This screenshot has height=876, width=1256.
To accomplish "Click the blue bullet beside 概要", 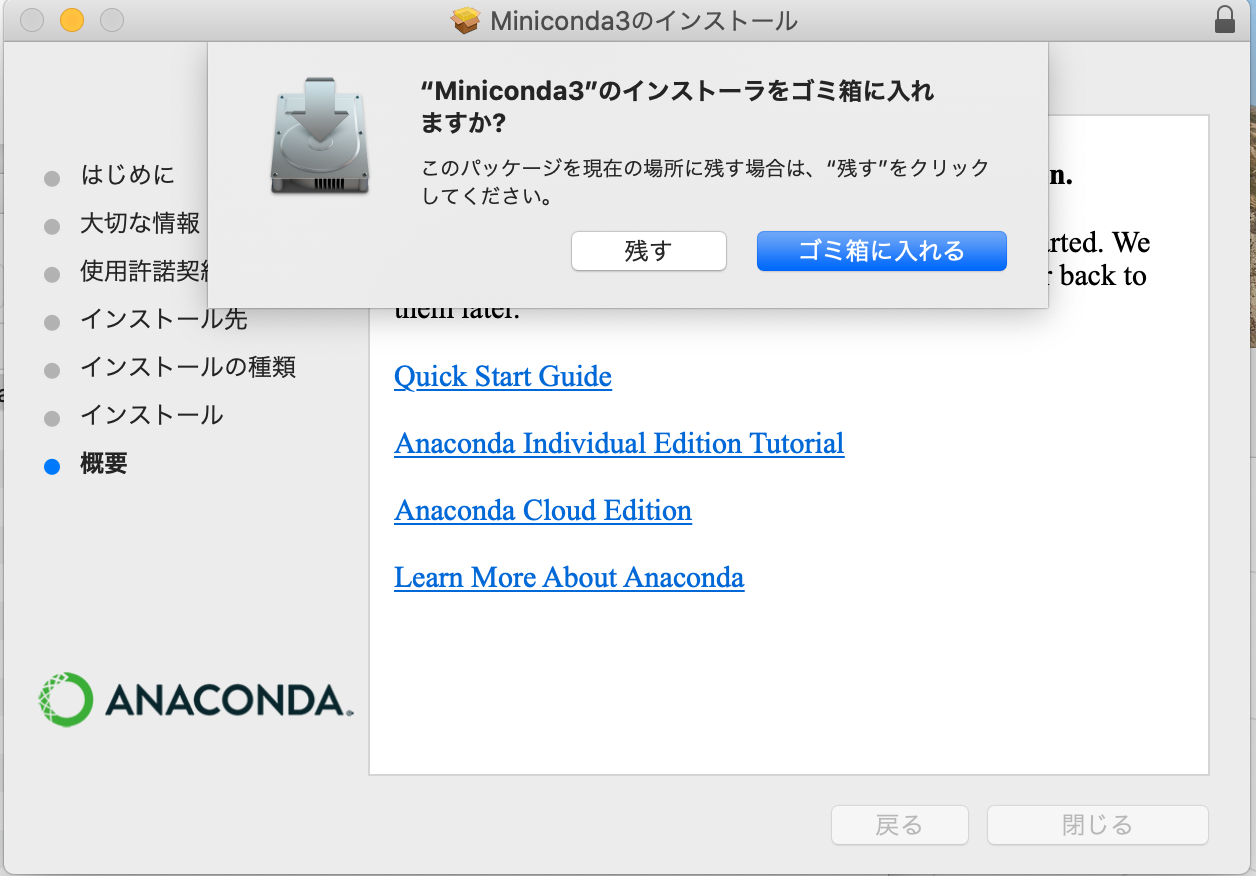I will pos(52,466).
